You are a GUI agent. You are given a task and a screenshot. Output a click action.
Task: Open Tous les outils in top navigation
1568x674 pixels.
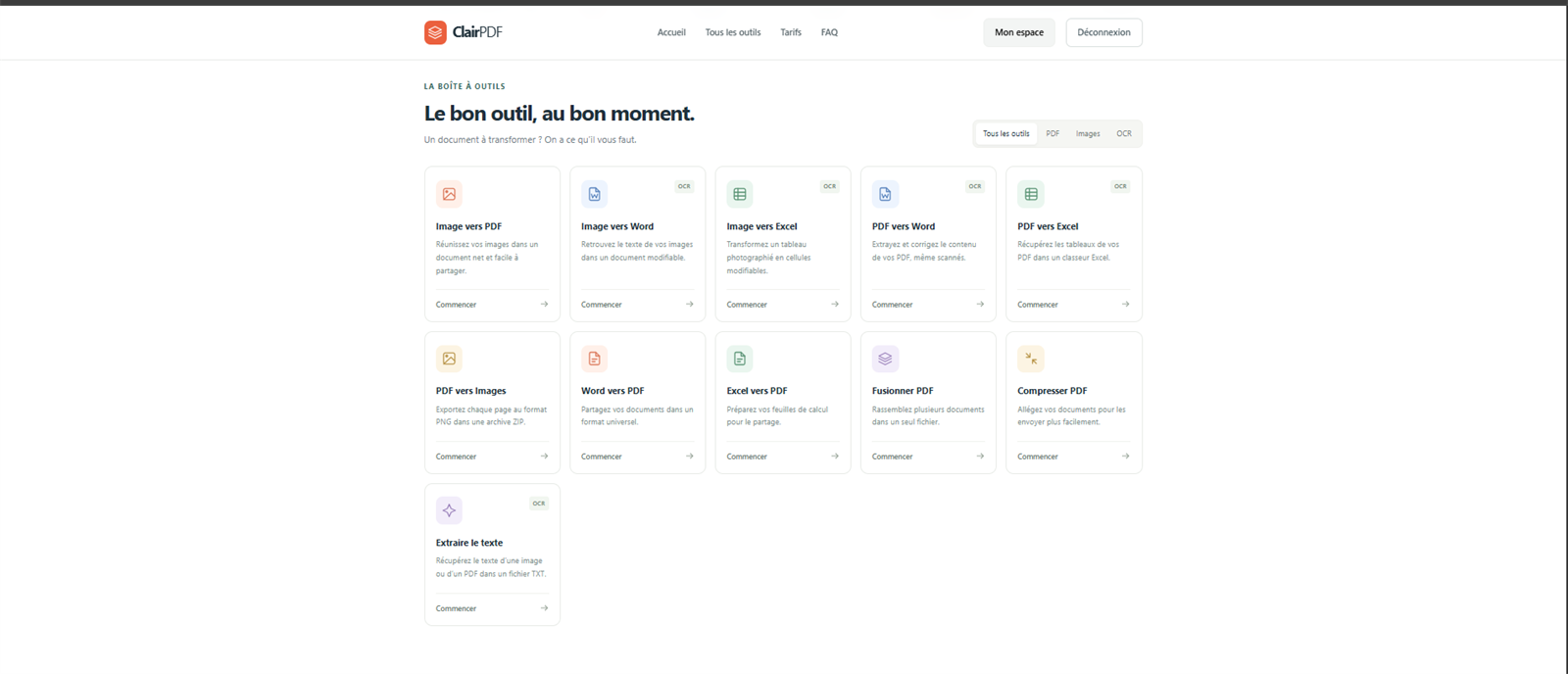(x=733, y=32)
